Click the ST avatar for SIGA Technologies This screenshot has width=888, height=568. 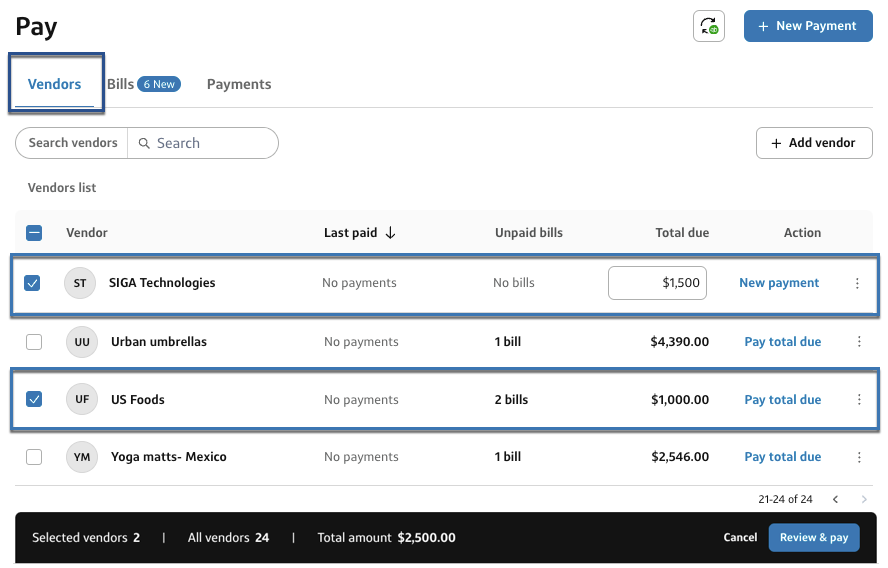[80, 283]
